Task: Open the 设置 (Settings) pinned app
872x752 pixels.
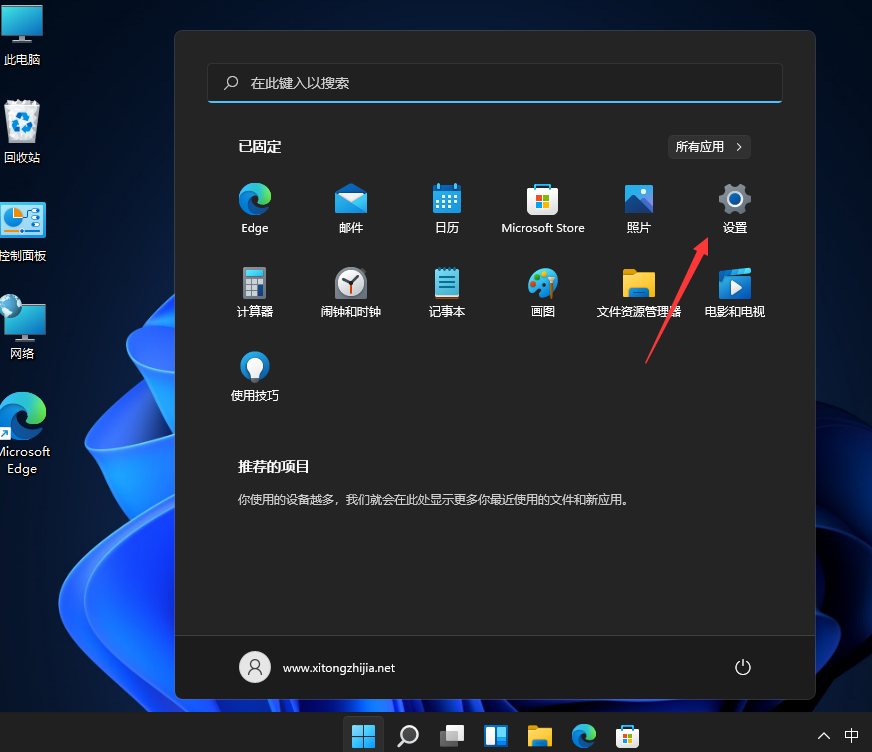Action: [734, 199]
